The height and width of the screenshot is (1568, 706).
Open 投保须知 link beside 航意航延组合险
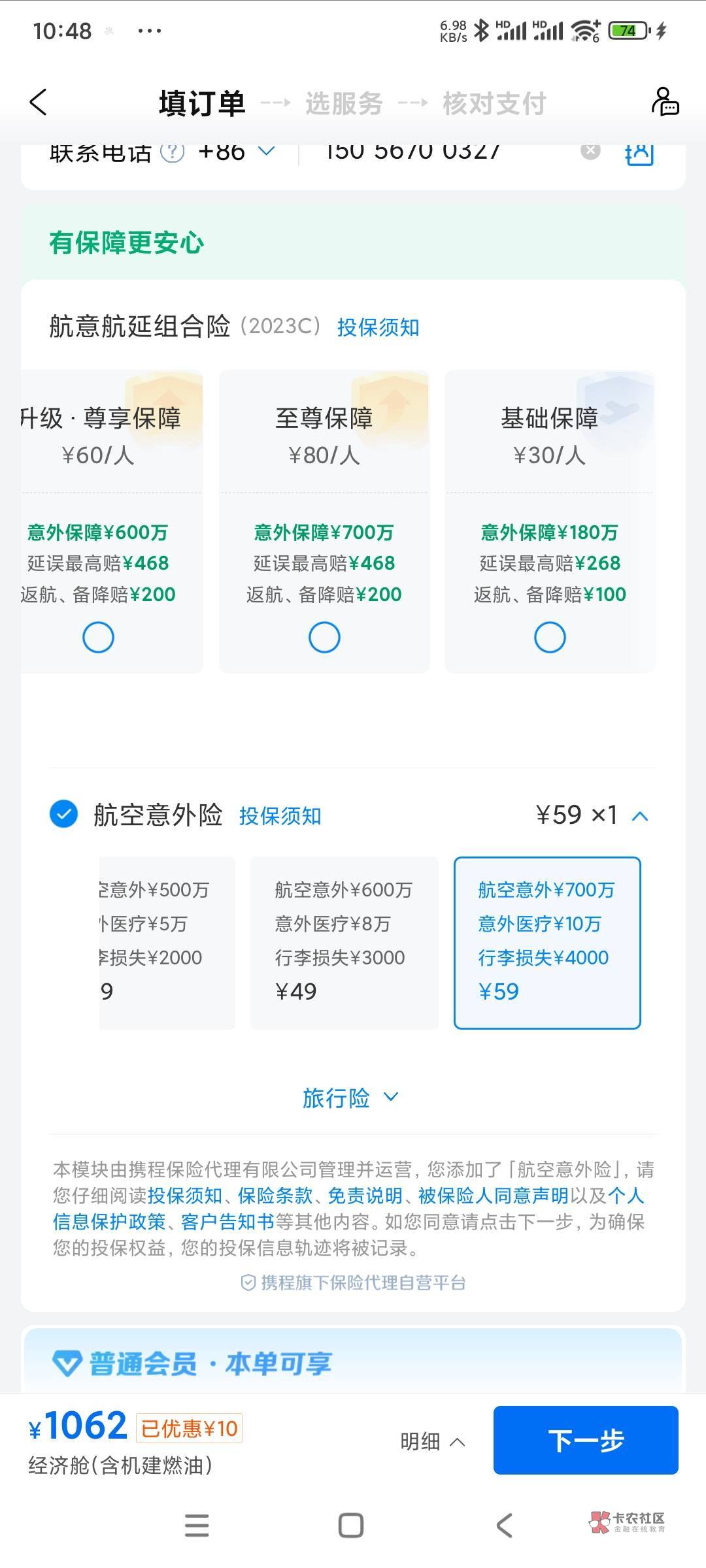[x=378, y=327]
